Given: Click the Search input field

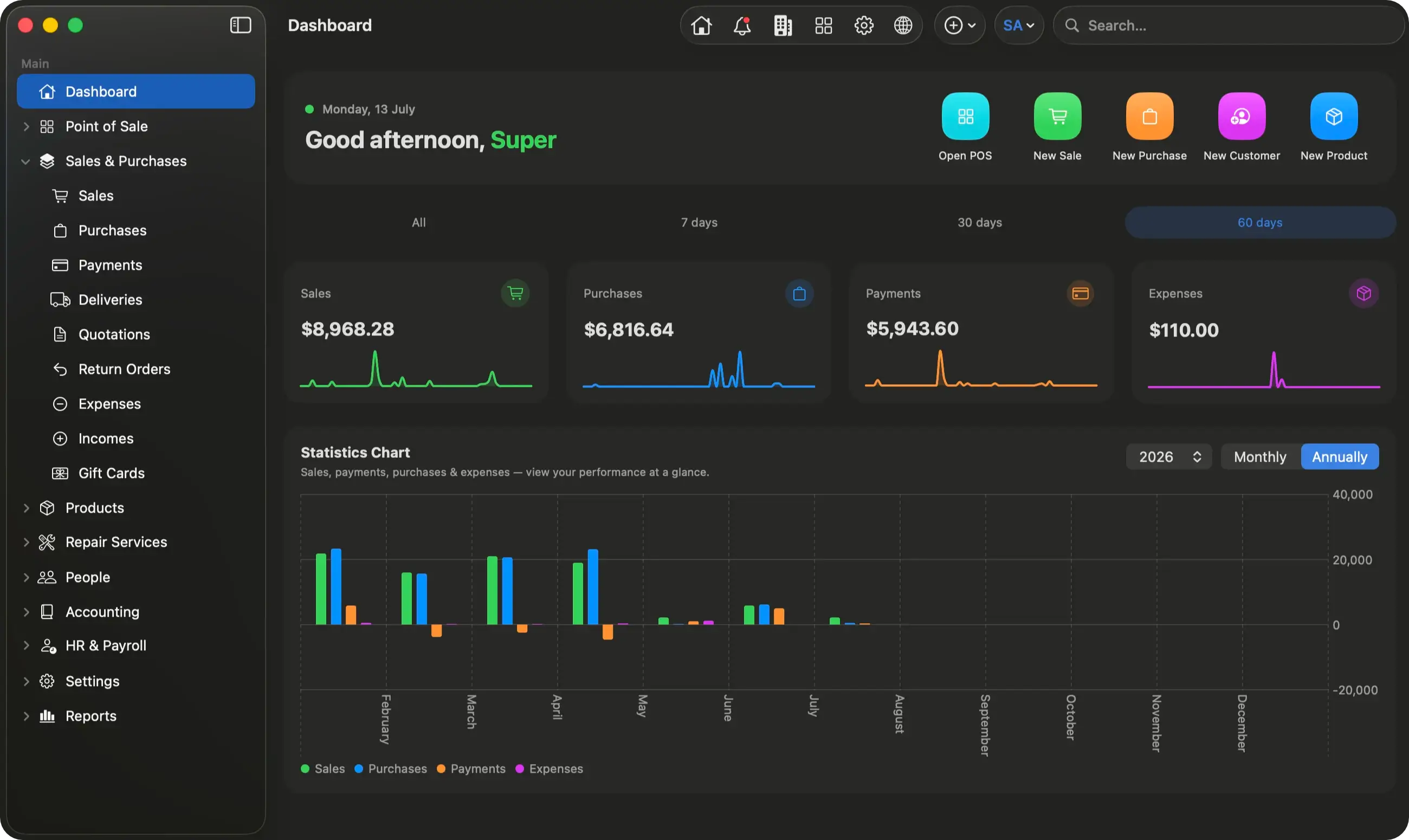Looking at the screenshot, I should pos(1228,25).
